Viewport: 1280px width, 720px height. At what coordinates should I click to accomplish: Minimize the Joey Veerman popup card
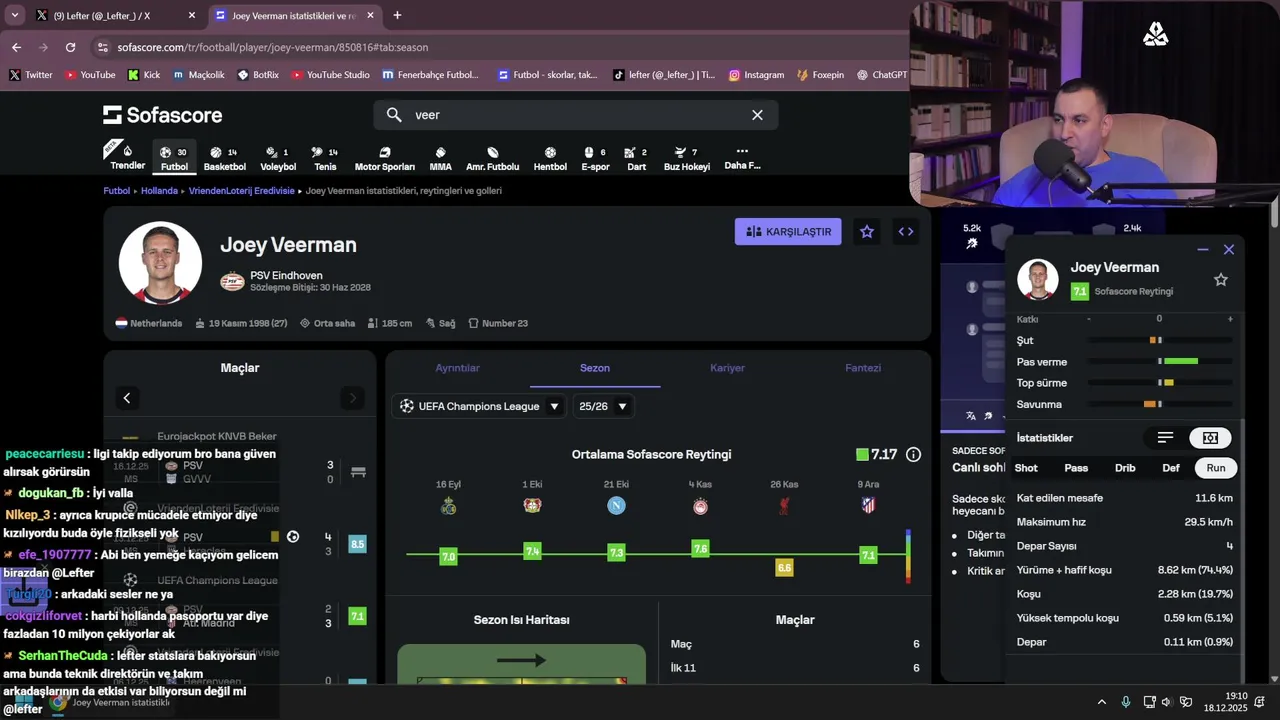click(x=1203, y=250)
